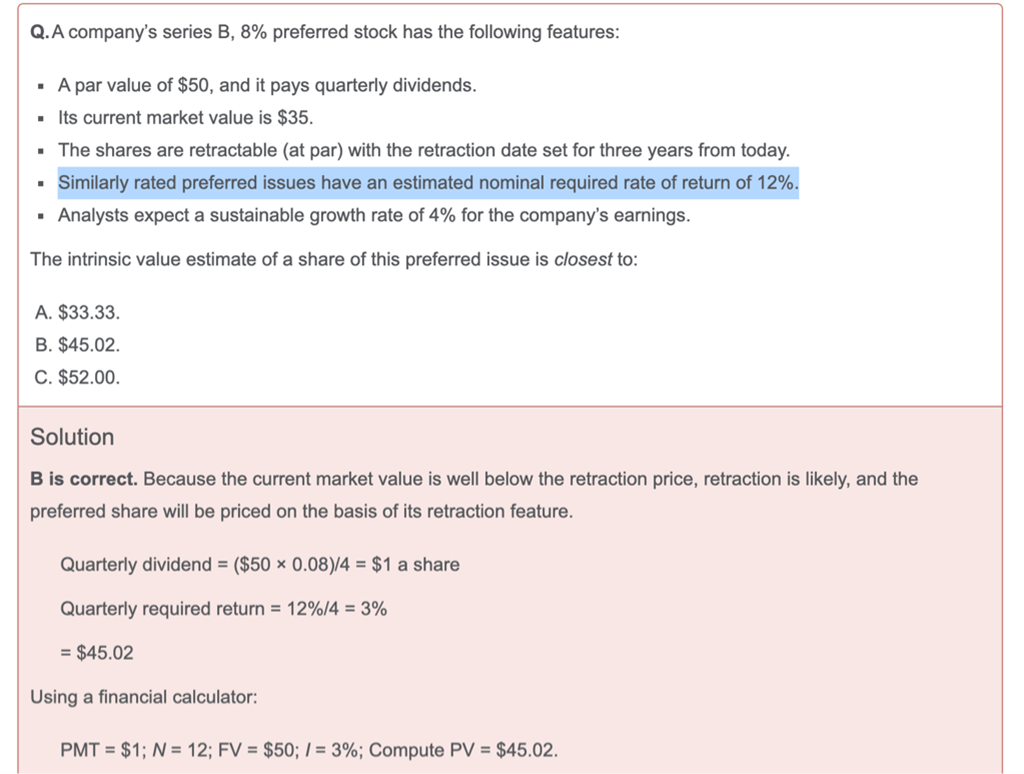The width and height of the screenshot is (1024, 774).
Task: Click the sustainable growth rate of 4% bullet
Action: (374, 216)
